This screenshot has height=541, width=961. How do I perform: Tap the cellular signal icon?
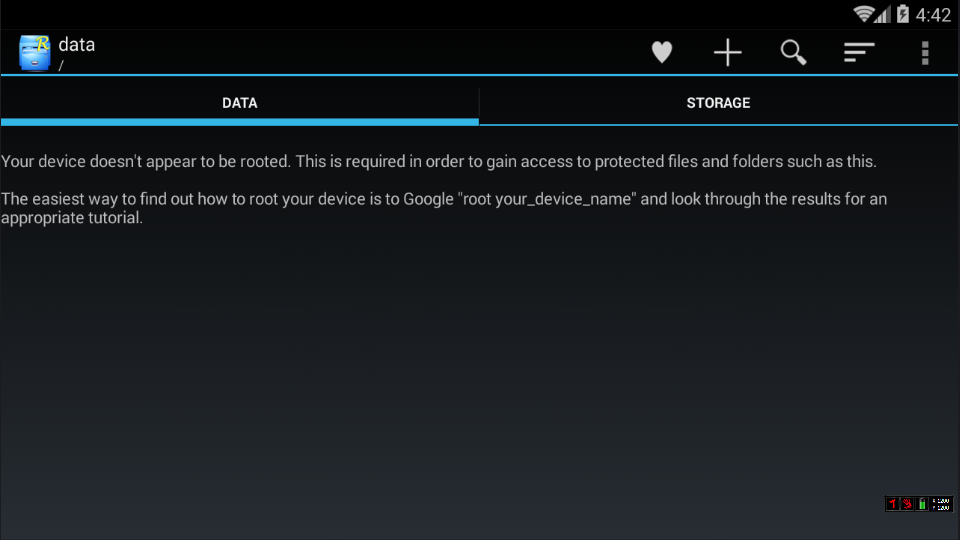(x=882, y=14)
